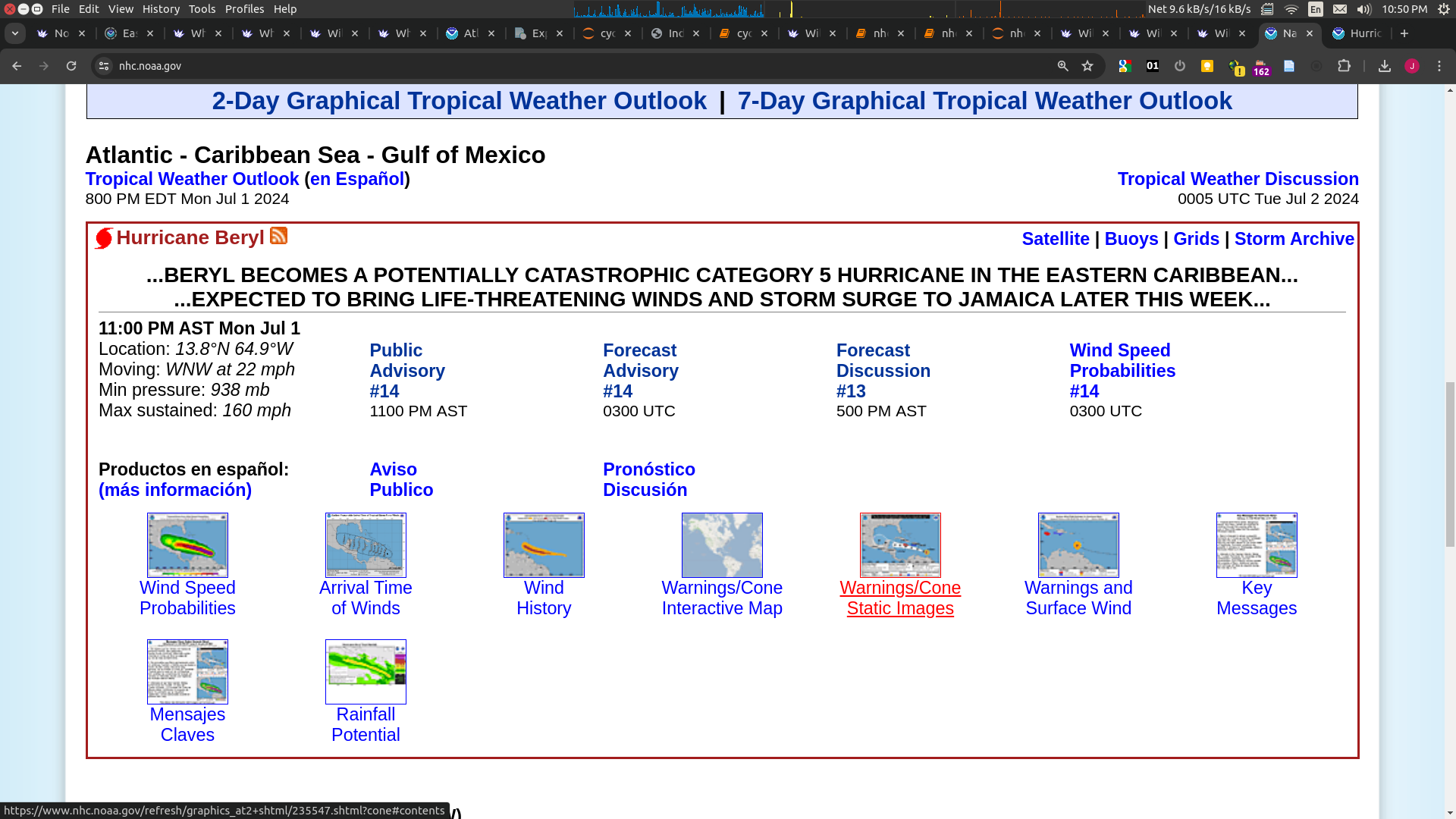
Task: Open the Profiles menu
Action: (244, 9)
